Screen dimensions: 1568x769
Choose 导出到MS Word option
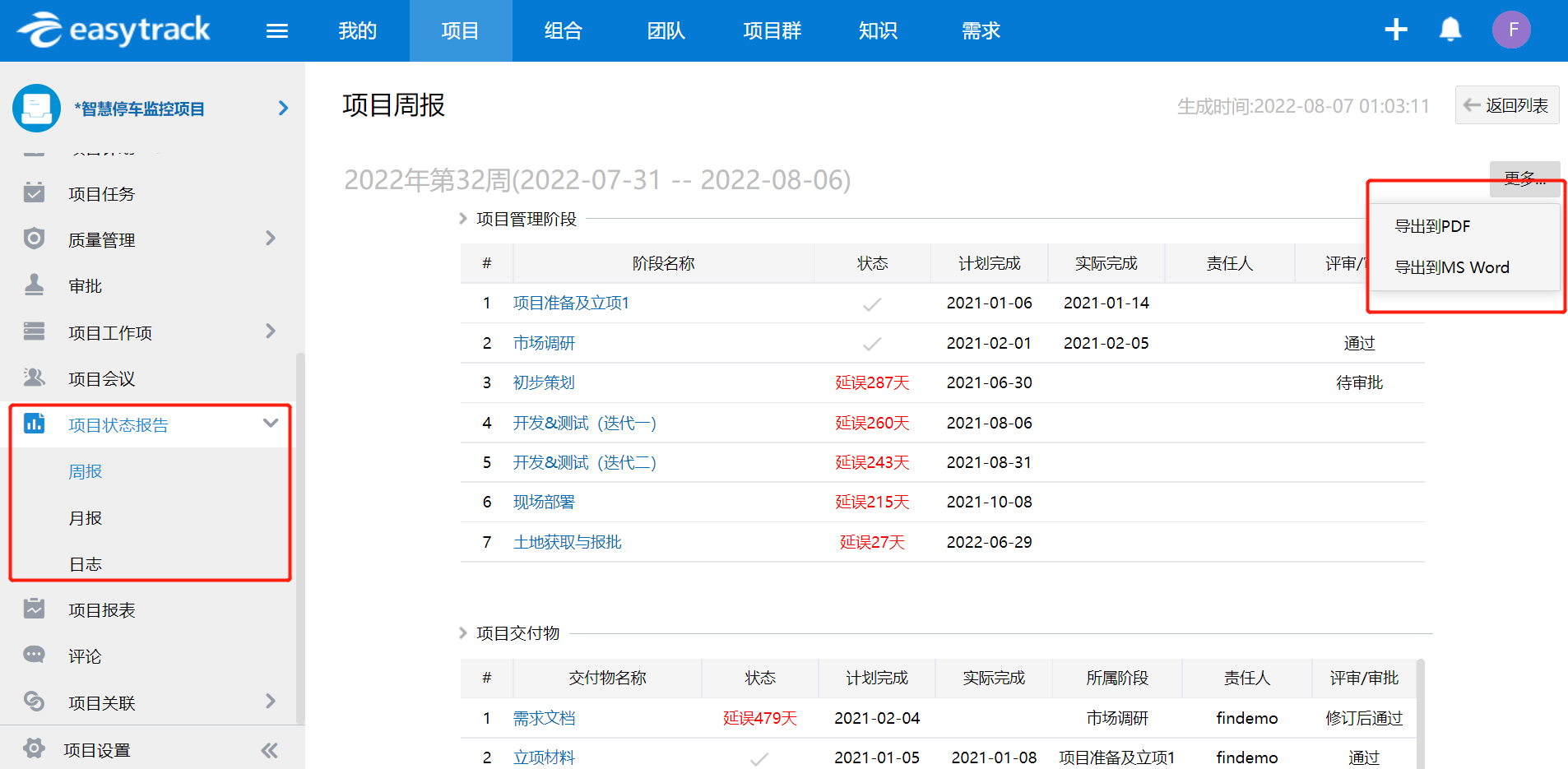point(1451,267)
